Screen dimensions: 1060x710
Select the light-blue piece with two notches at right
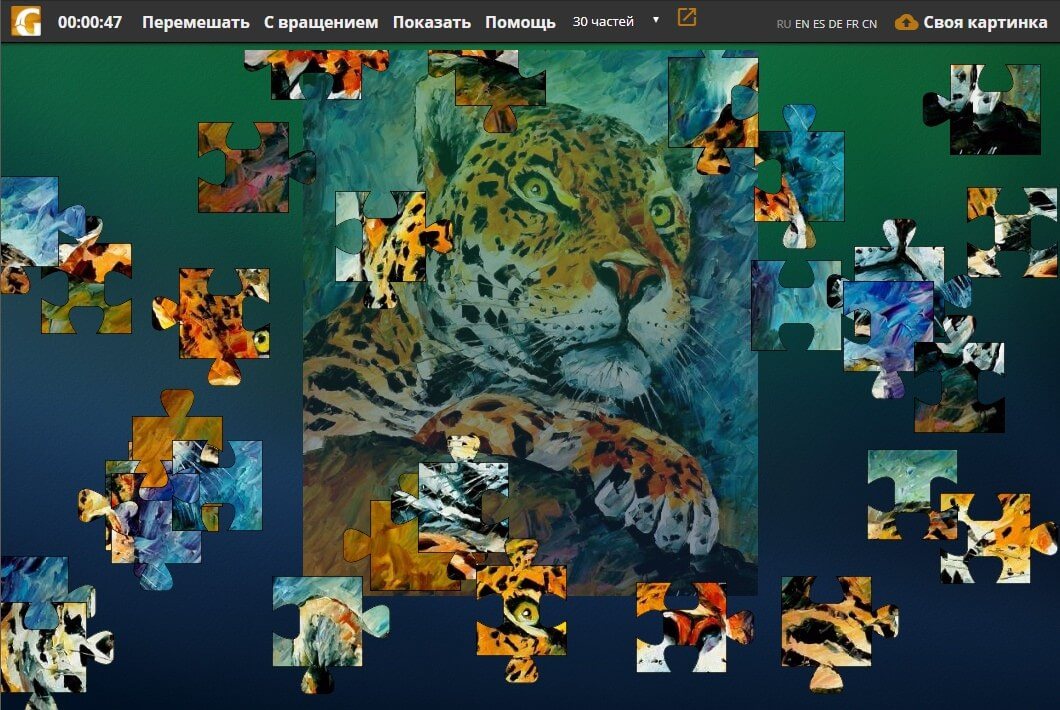tap(796, 306)
